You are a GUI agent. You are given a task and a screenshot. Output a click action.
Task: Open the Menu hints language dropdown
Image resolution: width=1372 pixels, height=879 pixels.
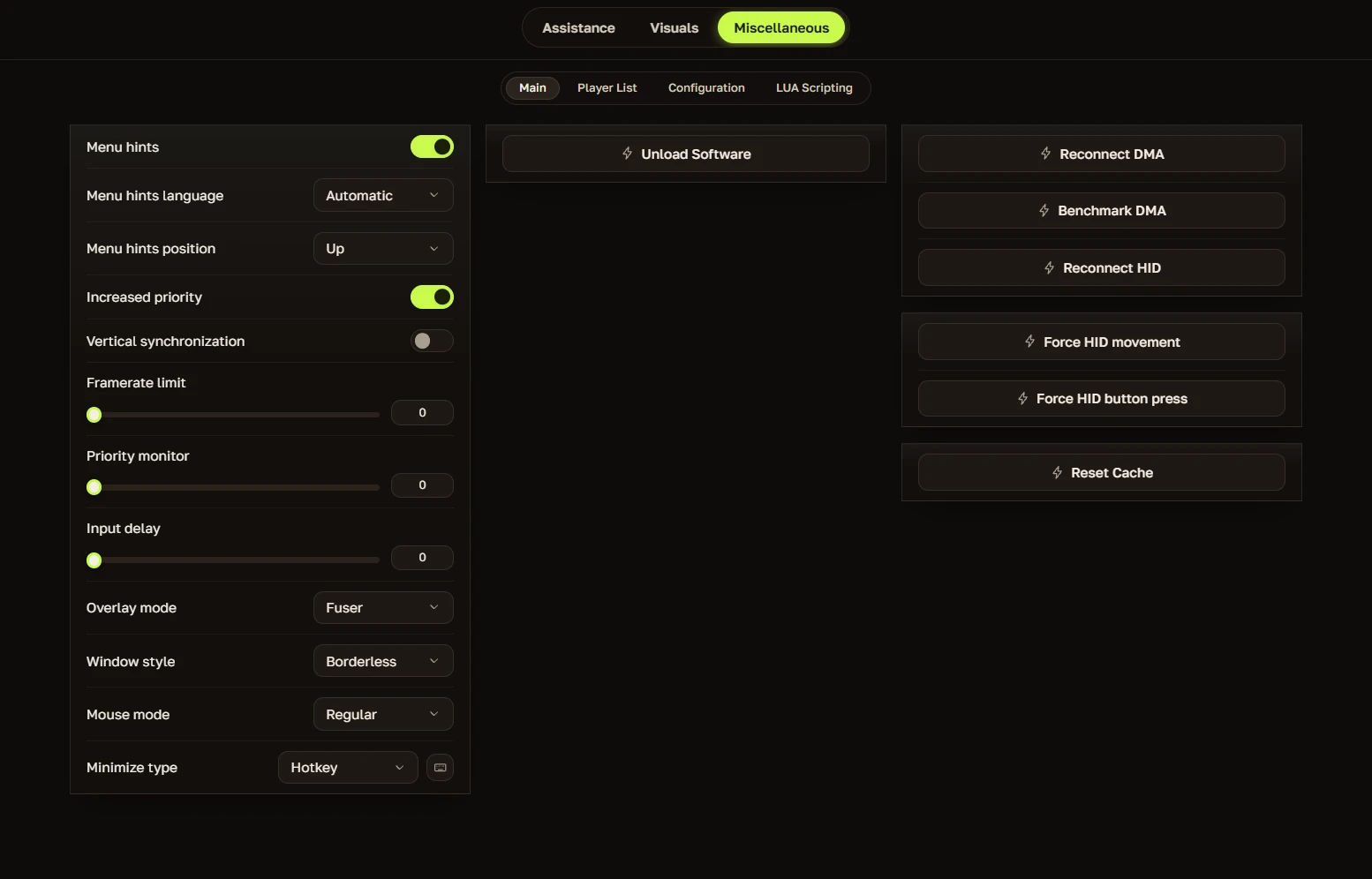point(383,195)
